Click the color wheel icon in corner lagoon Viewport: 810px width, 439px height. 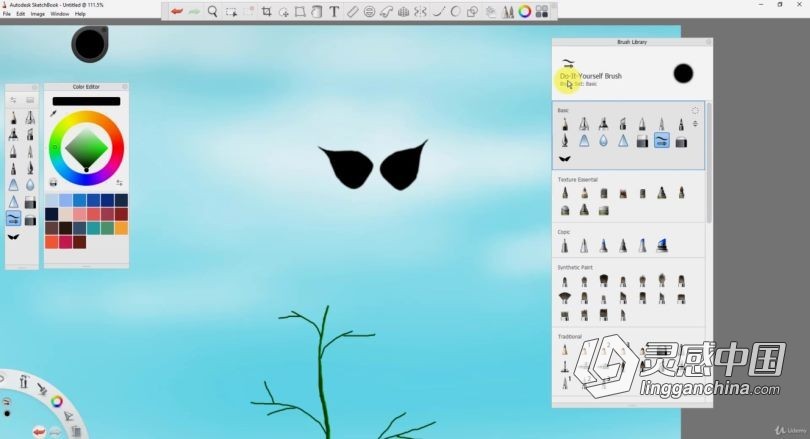coord(57,401)
